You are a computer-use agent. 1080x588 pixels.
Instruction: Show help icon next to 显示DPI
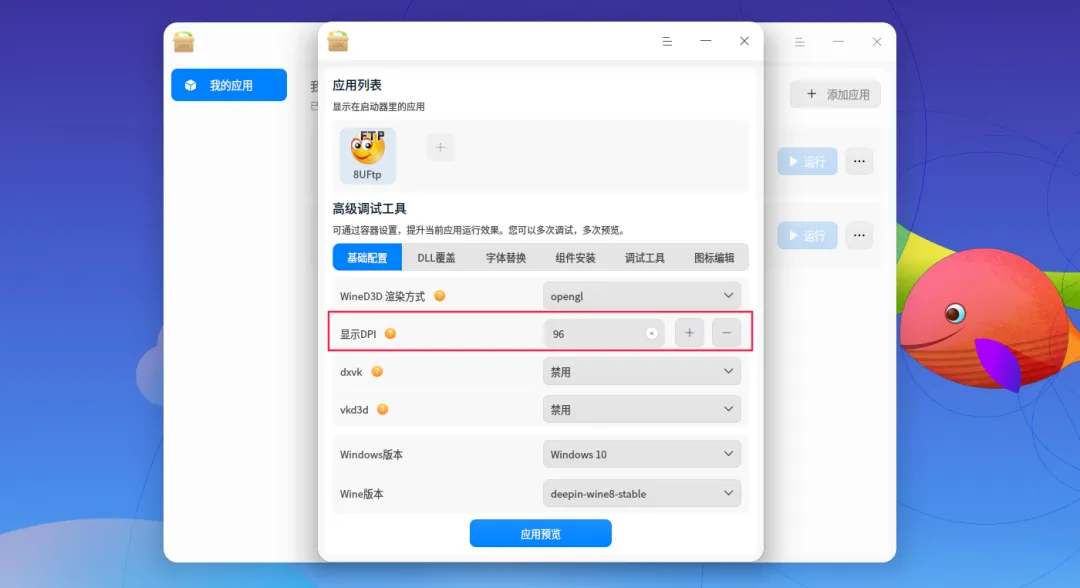click(390, 334)
